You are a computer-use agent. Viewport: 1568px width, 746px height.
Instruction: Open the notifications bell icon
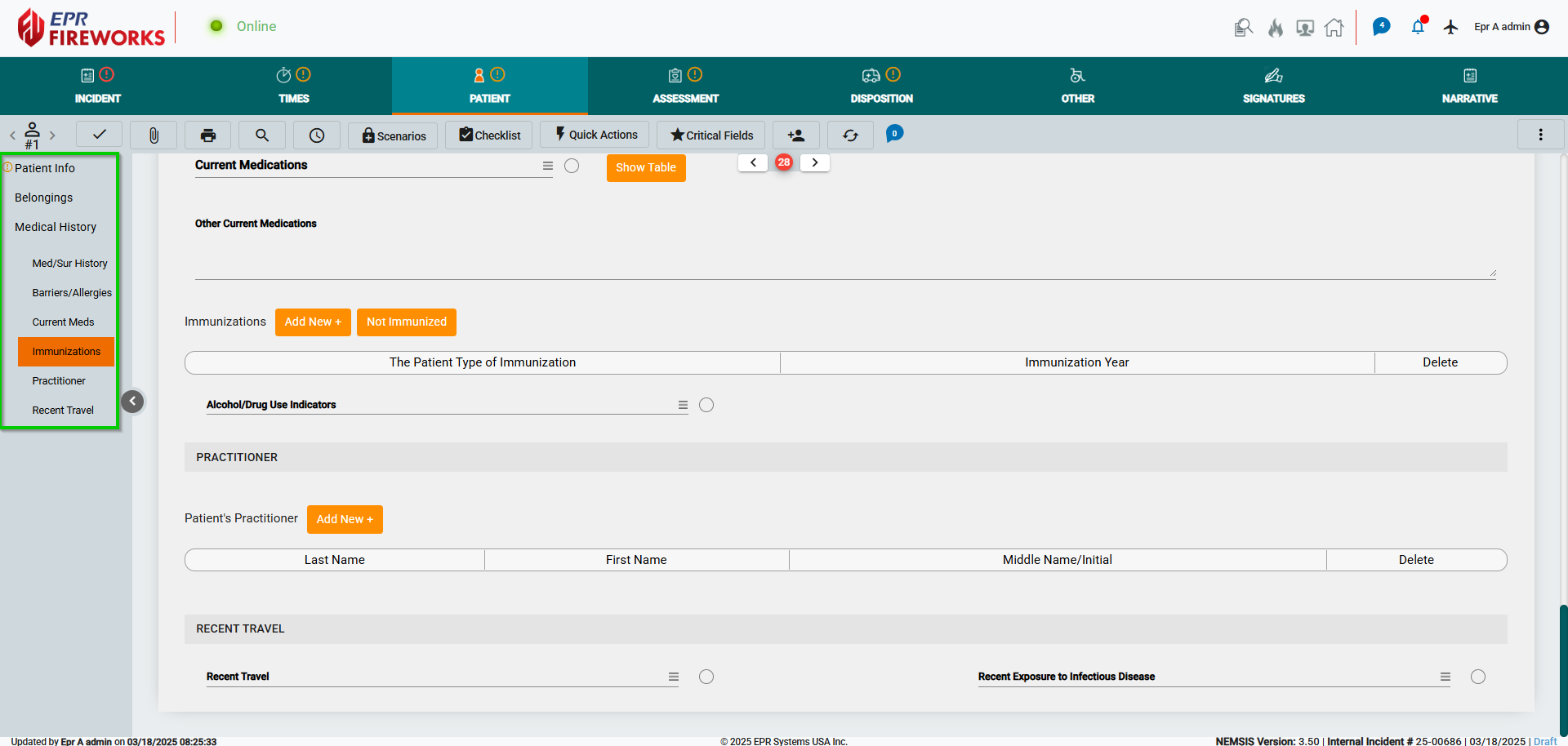click(1419, 27)
